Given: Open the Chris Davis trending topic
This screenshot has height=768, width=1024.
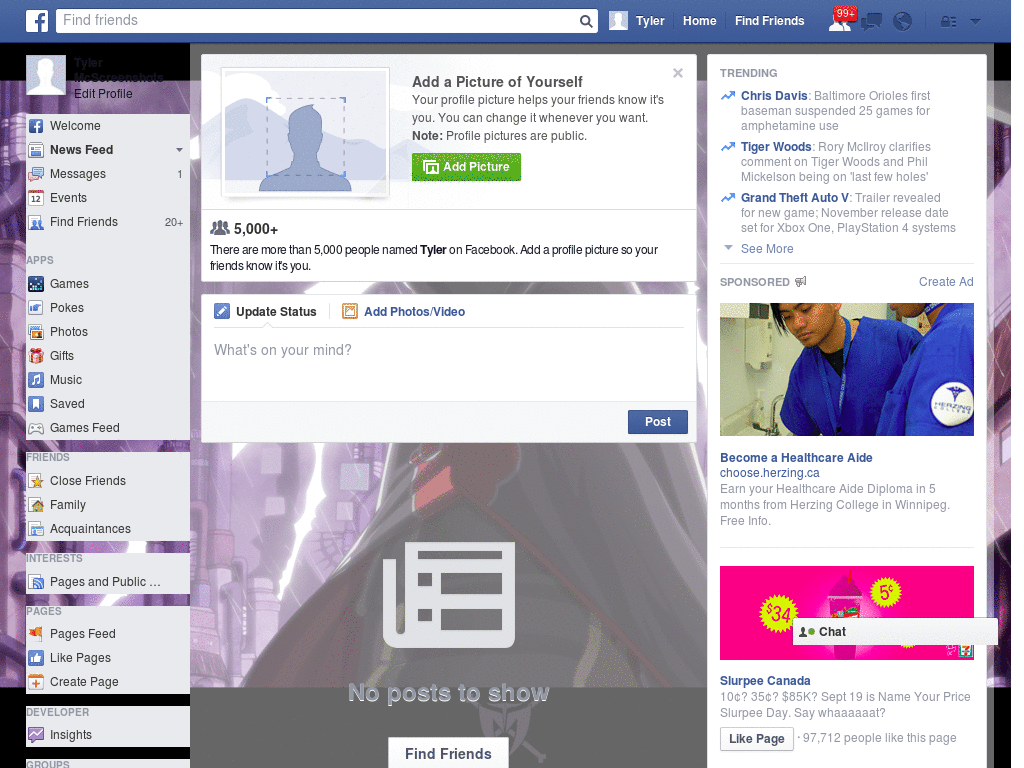Looking at the screenshot, I should (x=774, y=96).
